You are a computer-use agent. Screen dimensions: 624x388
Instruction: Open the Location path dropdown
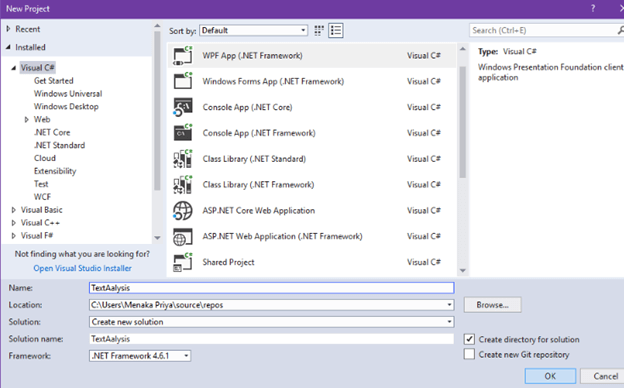click(449, 305)
